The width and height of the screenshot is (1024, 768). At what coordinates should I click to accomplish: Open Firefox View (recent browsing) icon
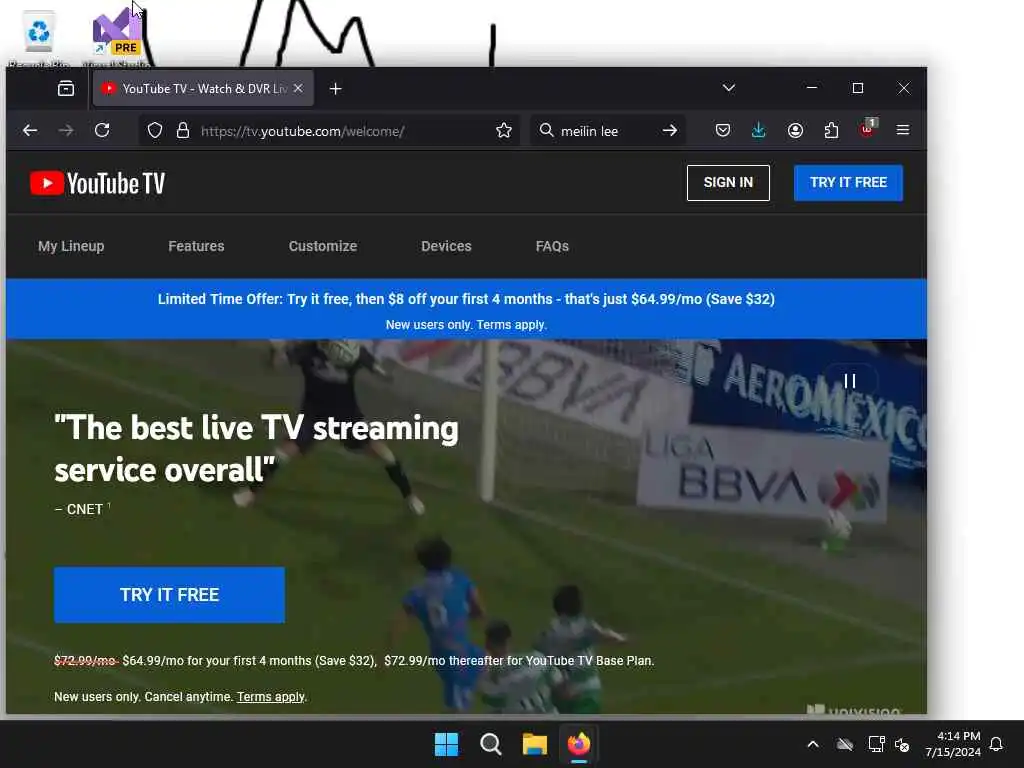click(x=66, y=88)
